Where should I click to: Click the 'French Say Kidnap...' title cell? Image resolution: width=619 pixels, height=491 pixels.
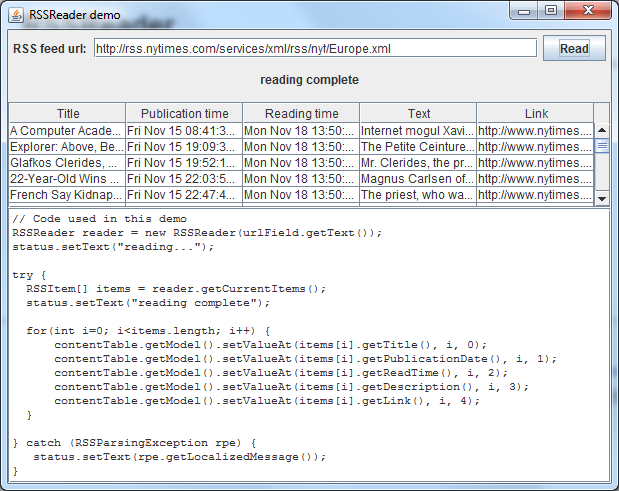[x=66, y=194]
